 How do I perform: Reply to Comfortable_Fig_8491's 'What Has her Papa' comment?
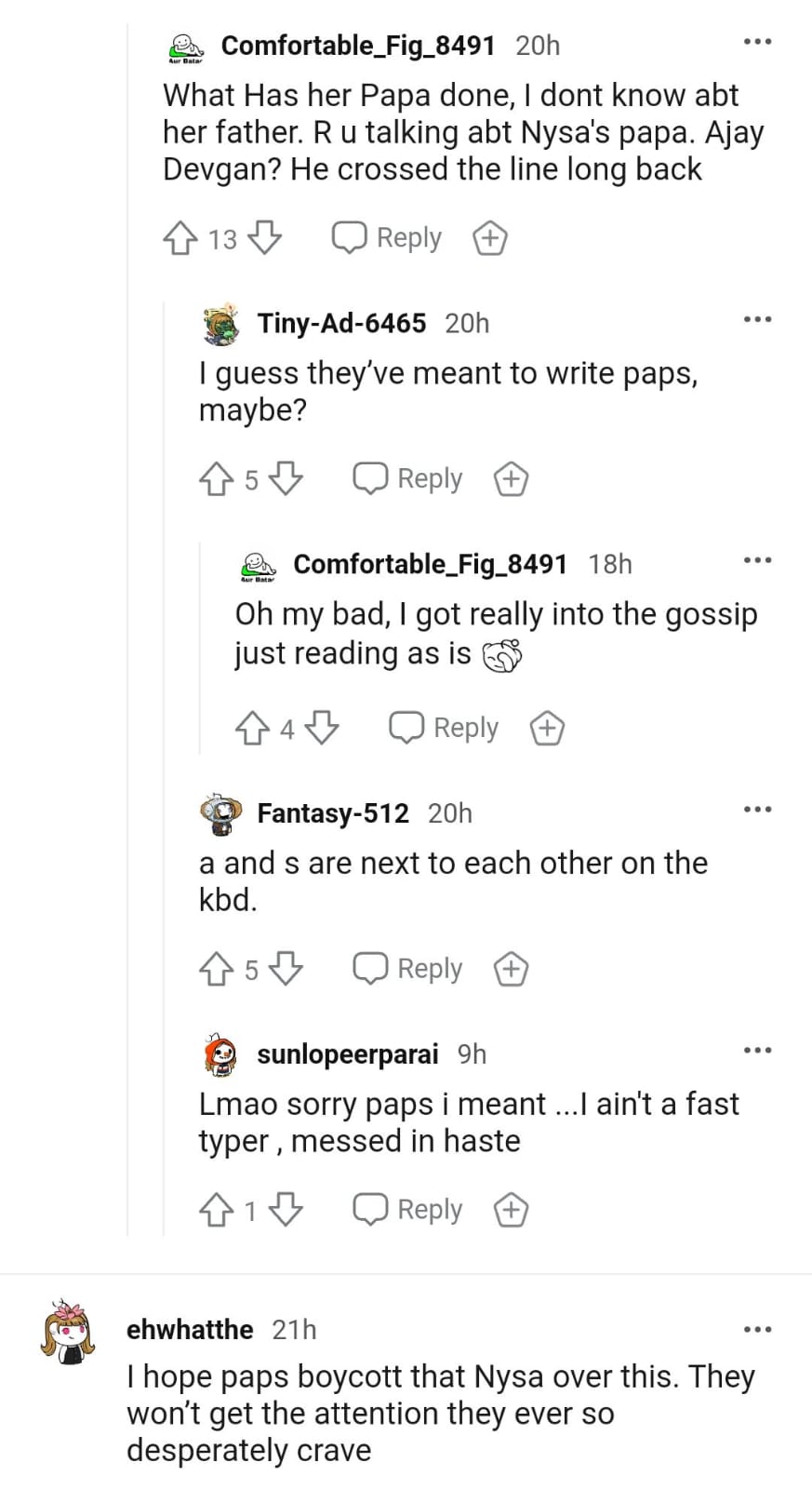388,238
